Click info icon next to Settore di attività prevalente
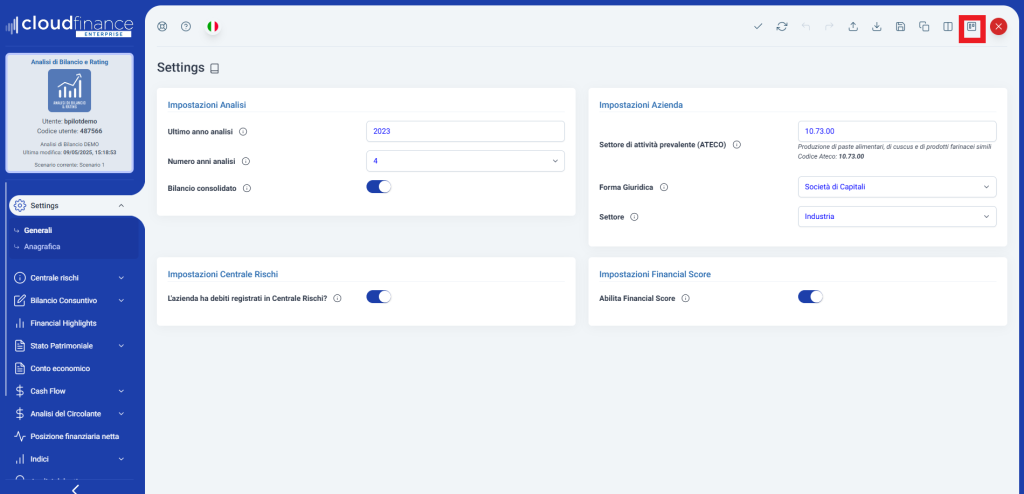The width and height of the screenshot is (1024, 494). click(x=737, y=145)
